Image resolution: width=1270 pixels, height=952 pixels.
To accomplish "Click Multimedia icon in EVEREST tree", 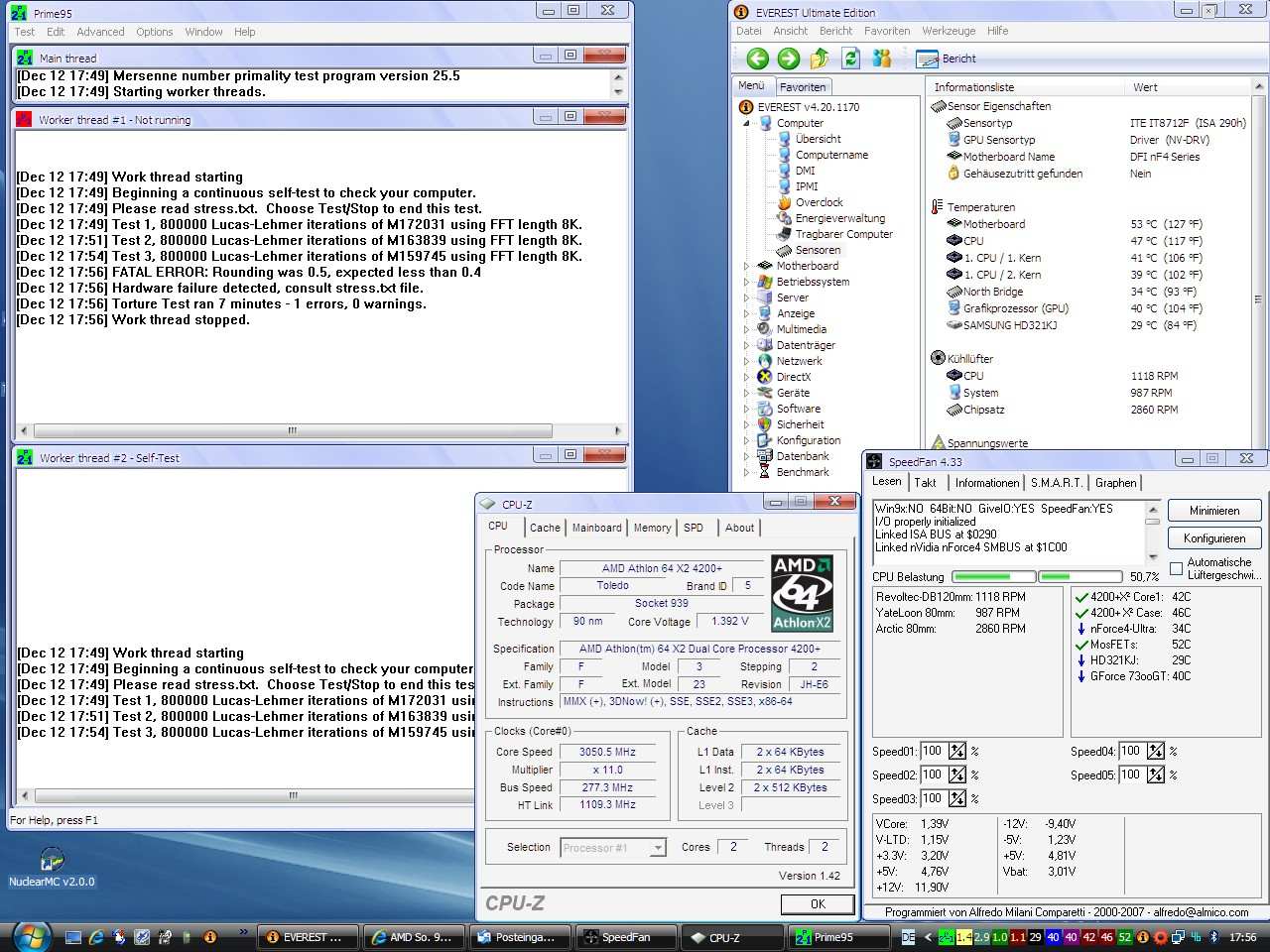I will point(764,329).
